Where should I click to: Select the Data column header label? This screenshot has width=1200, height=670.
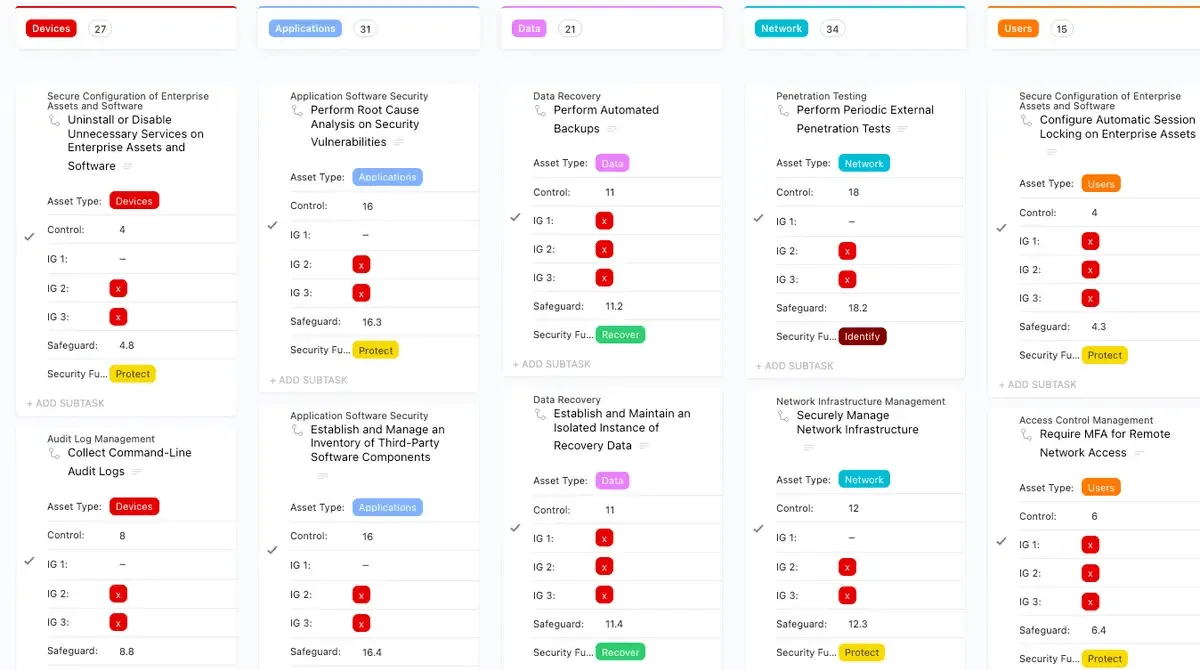pos(529,28)
